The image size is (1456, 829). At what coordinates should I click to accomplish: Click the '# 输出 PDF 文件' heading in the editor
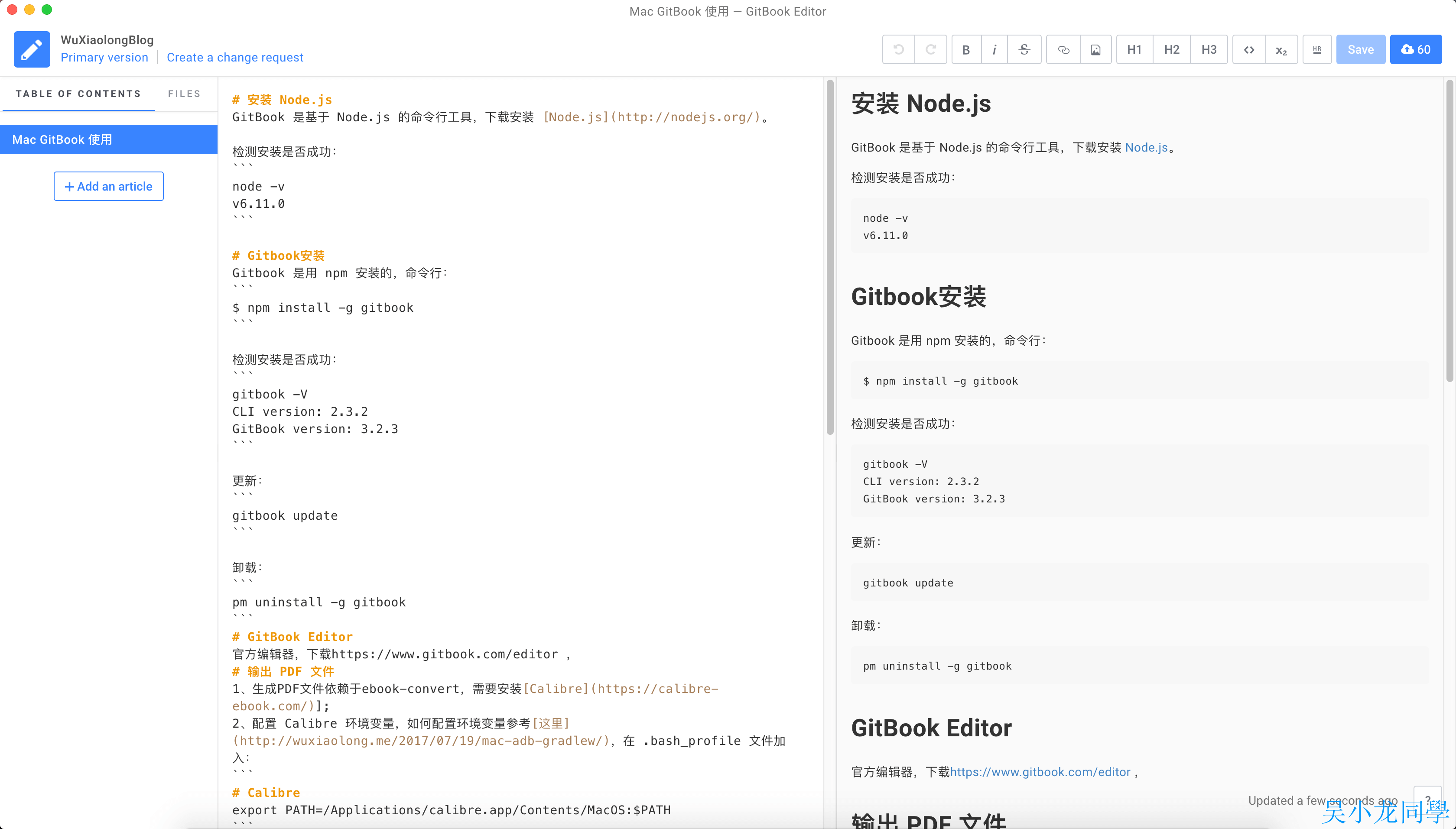(283, 671)
